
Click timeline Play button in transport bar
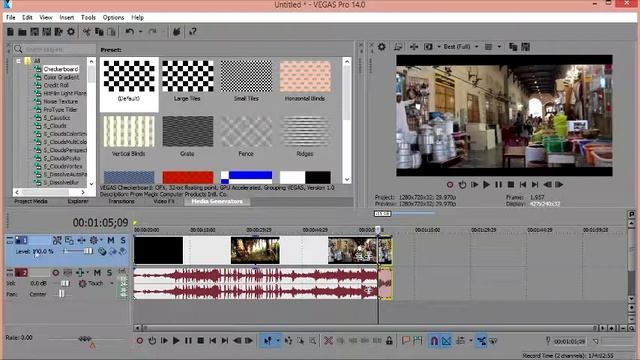coord(176,340)
